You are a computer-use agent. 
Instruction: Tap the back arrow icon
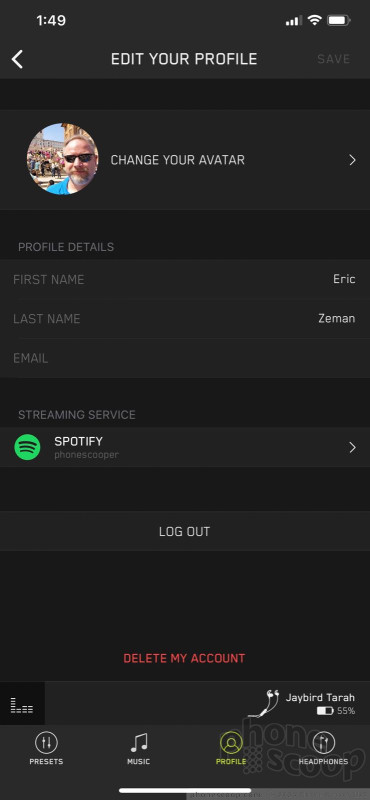tap(17, 59)
